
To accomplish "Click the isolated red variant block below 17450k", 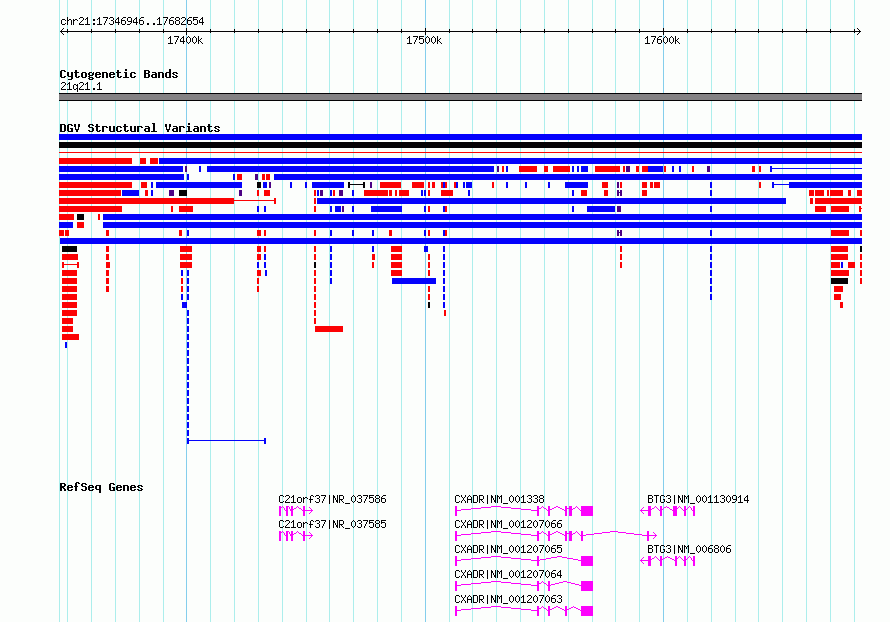I will 329,329.
